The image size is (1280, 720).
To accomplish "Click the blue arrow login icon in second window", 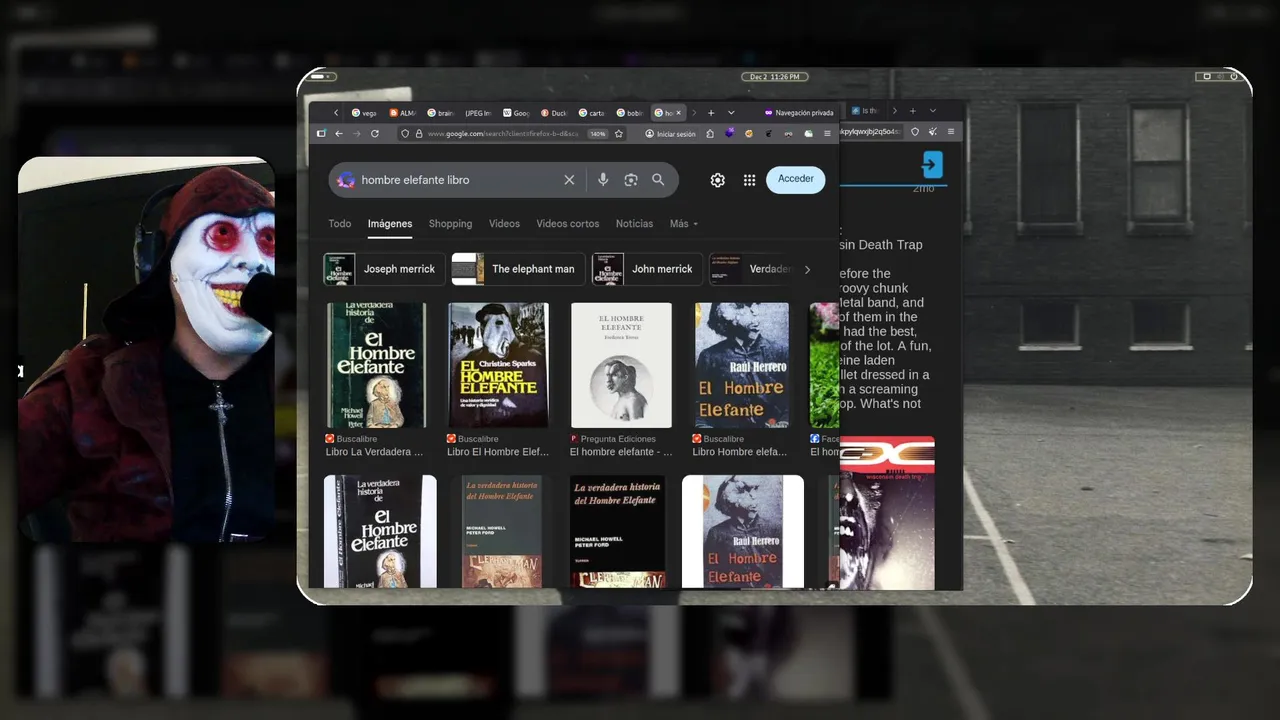I will click(x=932, y=165).
